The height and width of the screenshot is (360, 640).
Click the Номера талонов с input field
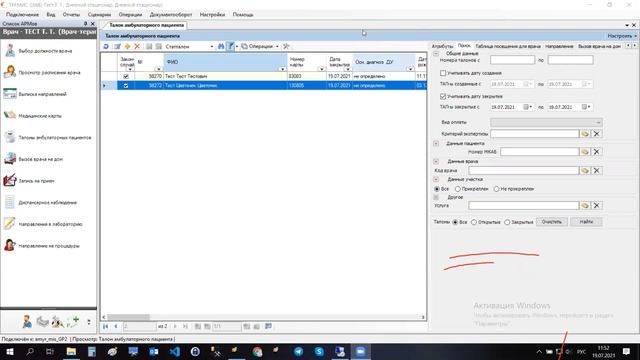point(512,60)
